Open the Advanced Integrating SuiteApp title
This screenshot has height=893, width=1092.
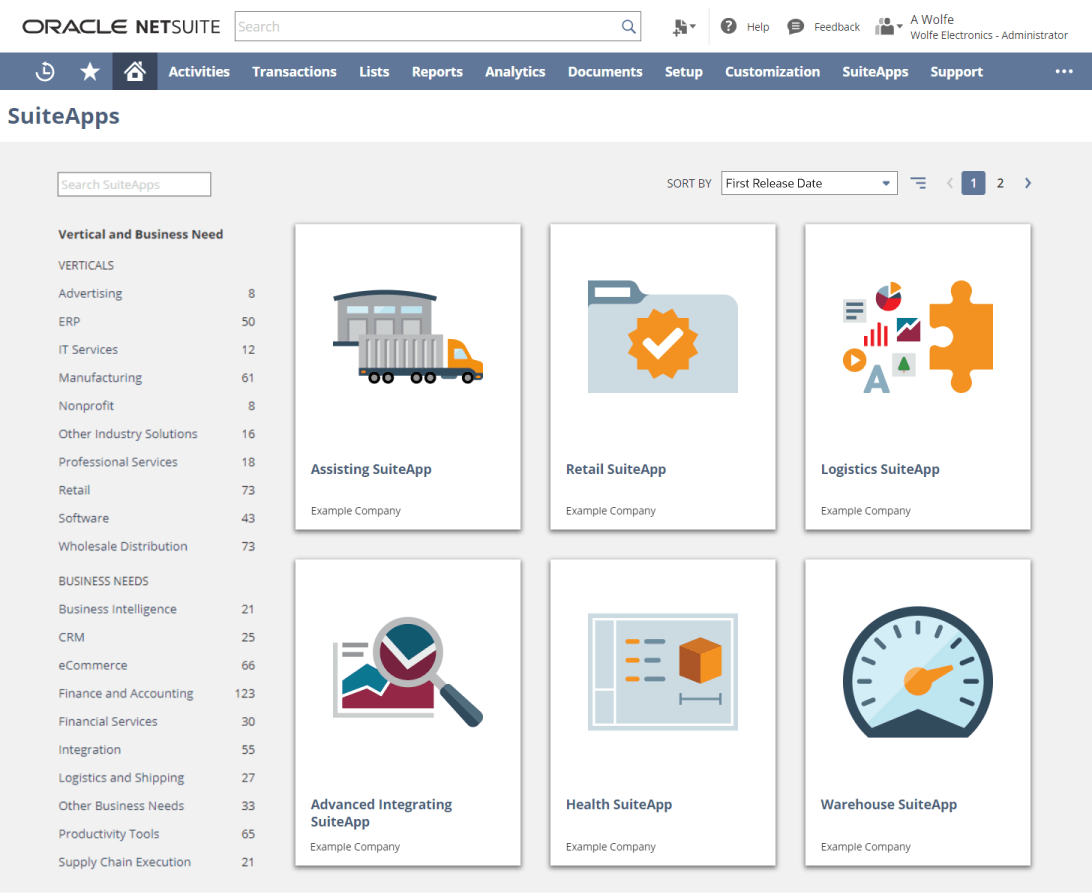(x=381, y=813)
